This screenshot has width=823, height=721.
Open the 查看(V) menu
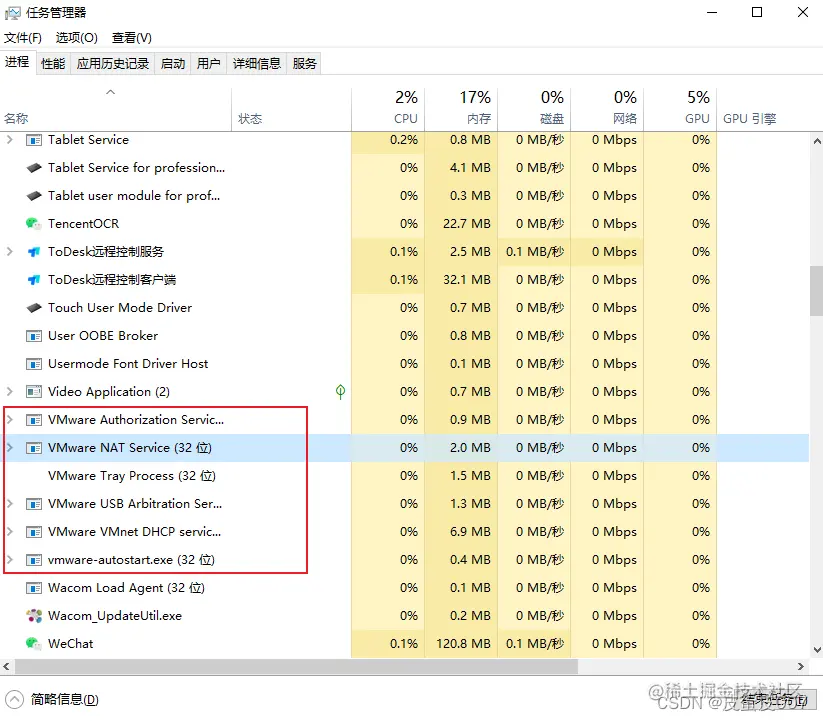pos(132,38)
